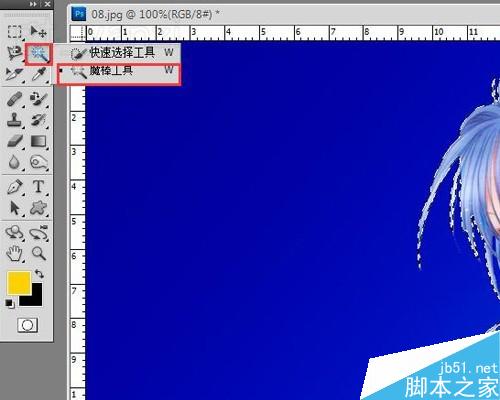Select the Eraser tool

click(14, 141)
